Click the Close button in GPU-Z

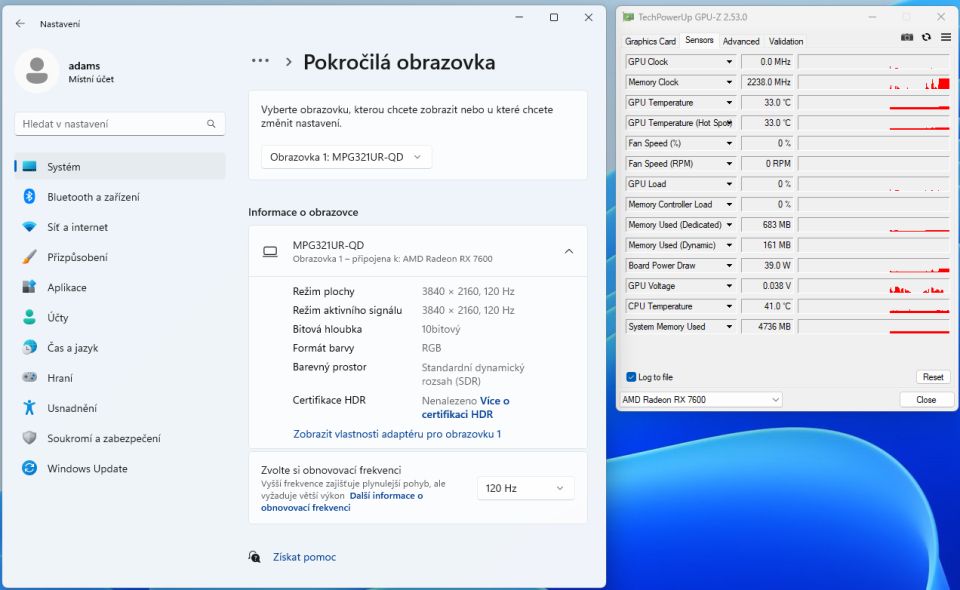926,400
